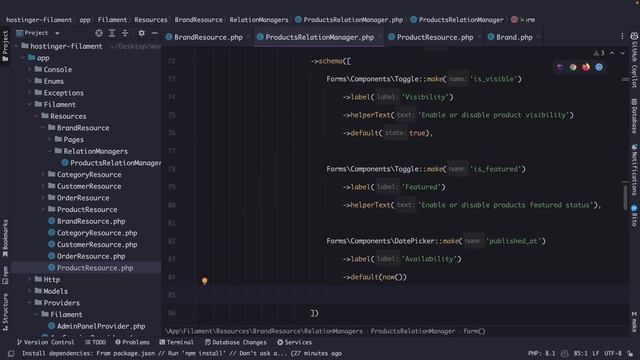The image size is (640, 360).
Task: Click the select opened file target icon
Action: (x=99, y=33)
